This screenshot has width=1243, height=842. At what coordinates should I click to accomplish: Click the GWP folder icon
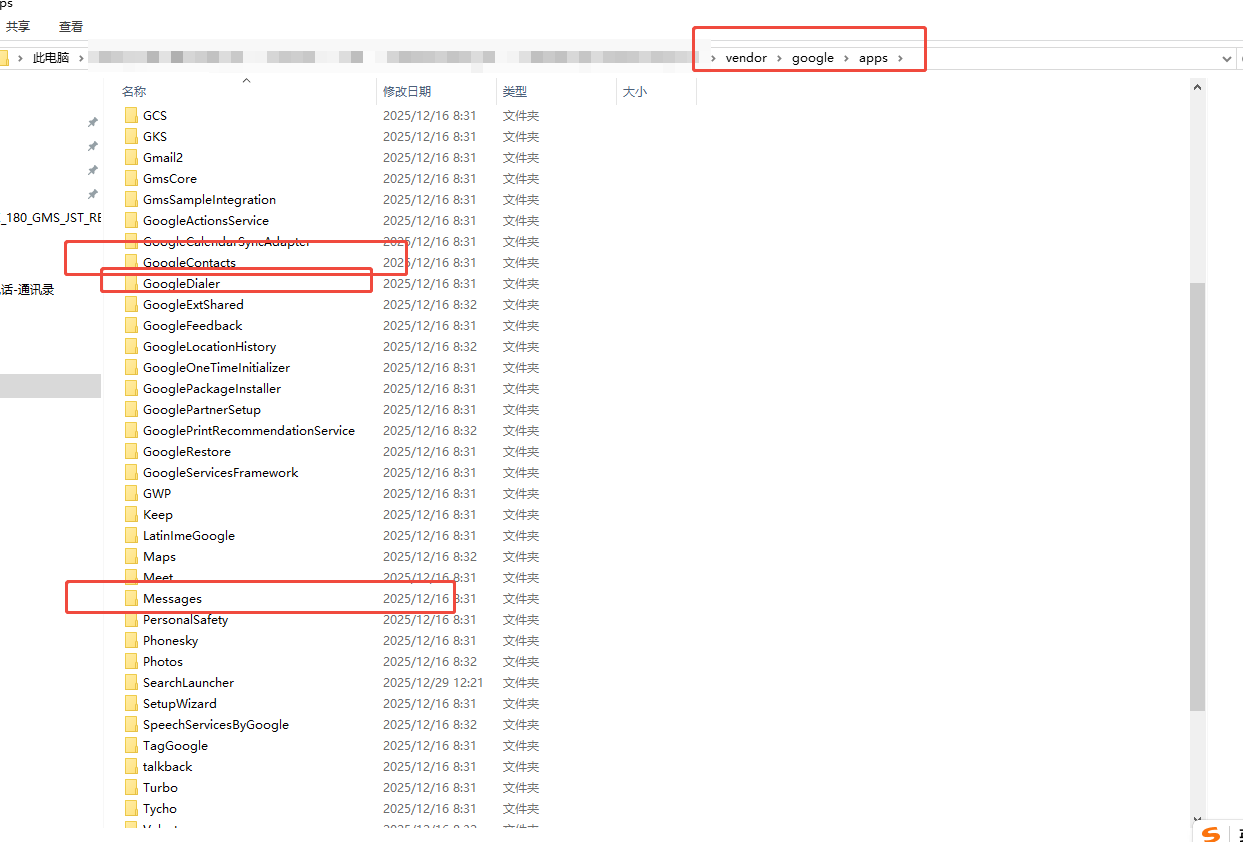(131, 493)
